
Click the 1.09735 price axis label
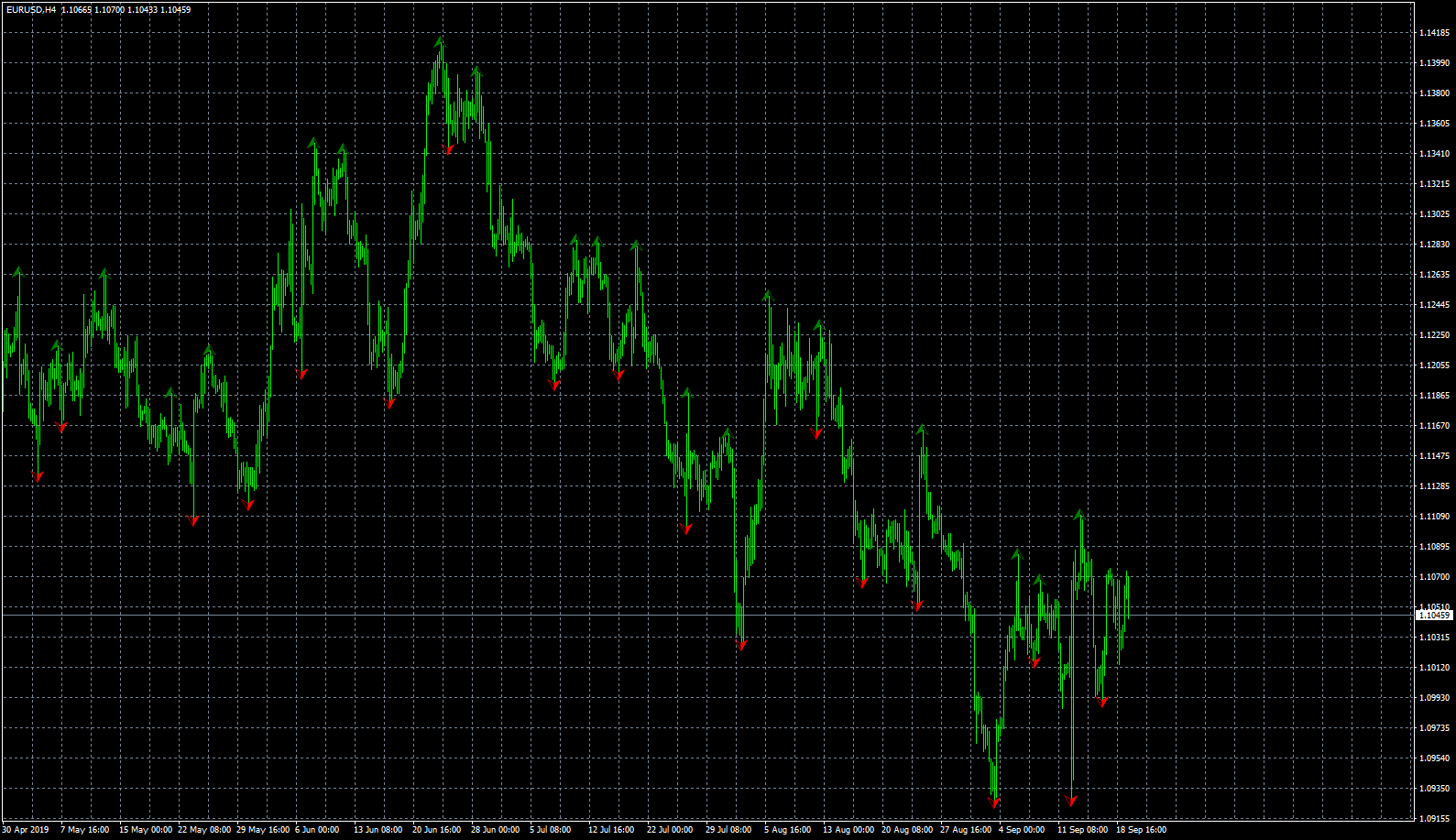click(x=1434, y=728)
